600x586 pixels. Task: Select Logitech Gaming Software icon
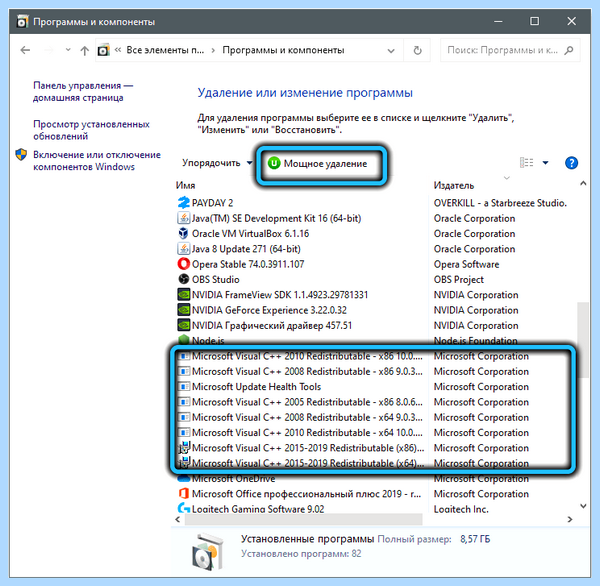click(x=184, y=508)
